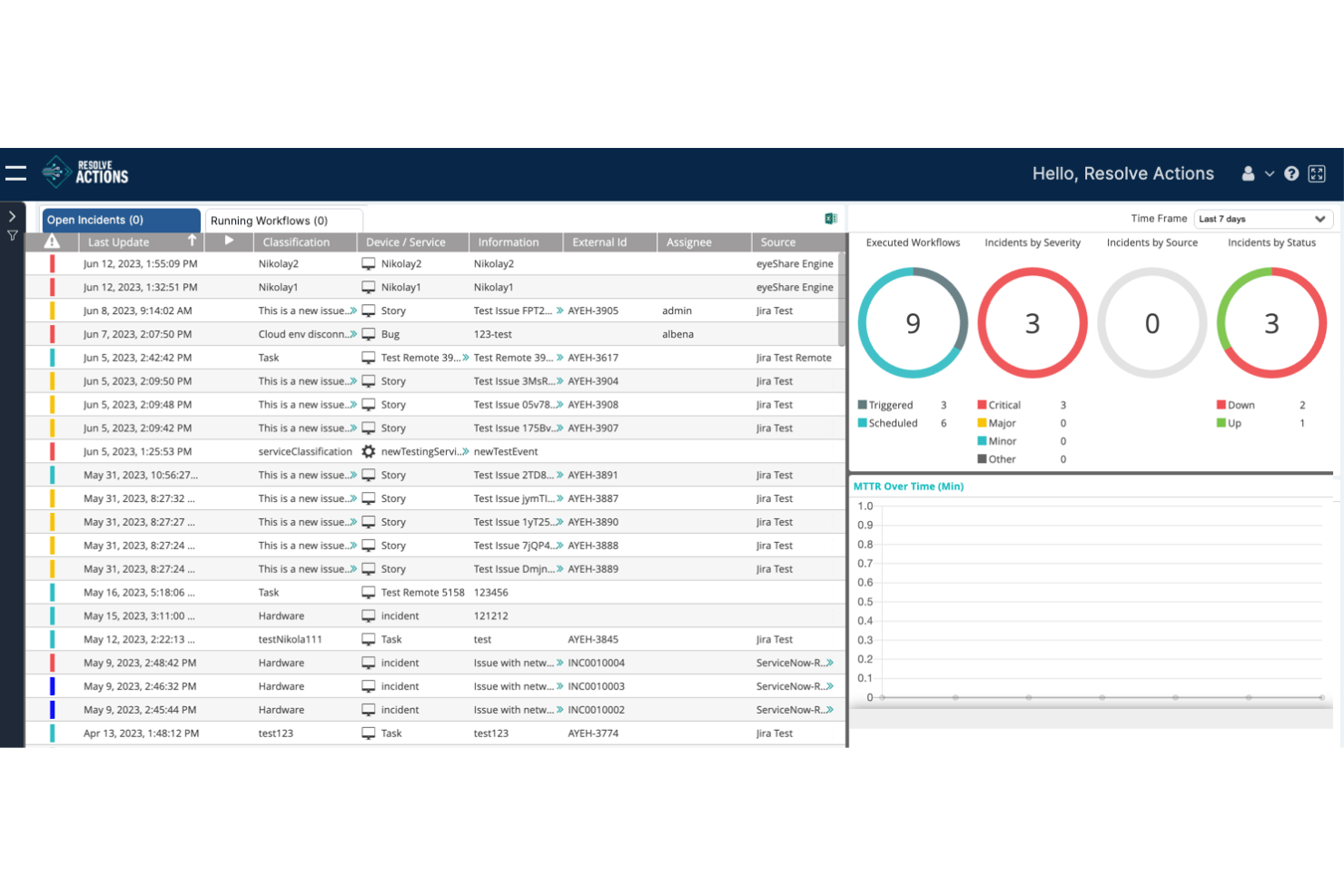Sort by Assignee column header
1344x896 pixels.
[704, 242]
